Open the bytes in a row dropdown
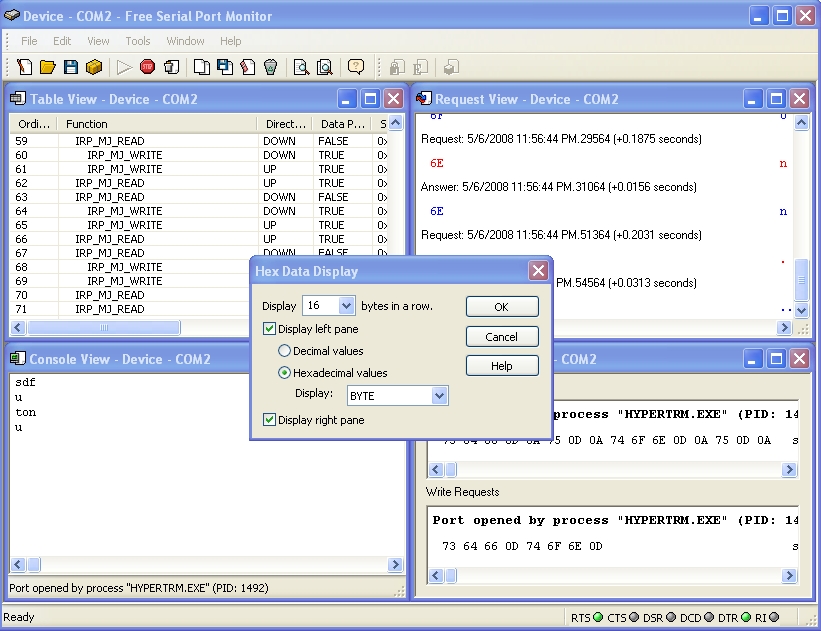This screenshot has height=631, width=821. (x=346, y=306)
